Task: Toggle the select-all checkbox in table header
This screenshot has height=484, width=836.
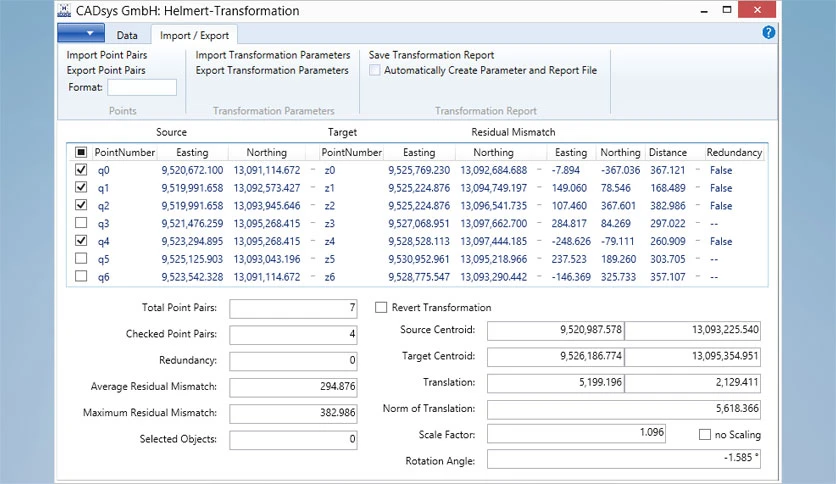Action: coord(81,152)
